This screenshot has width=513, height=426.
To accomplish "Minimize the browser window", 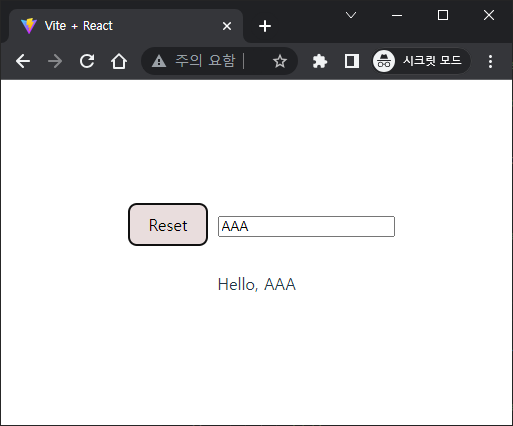I will click(397, 15).
